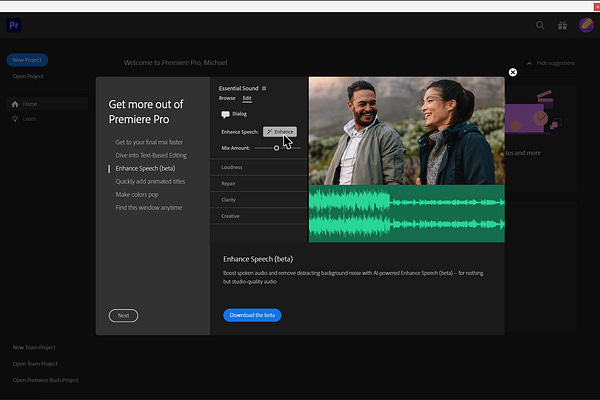
Task: Open the search magnifier icon
Action: point(540,25)
